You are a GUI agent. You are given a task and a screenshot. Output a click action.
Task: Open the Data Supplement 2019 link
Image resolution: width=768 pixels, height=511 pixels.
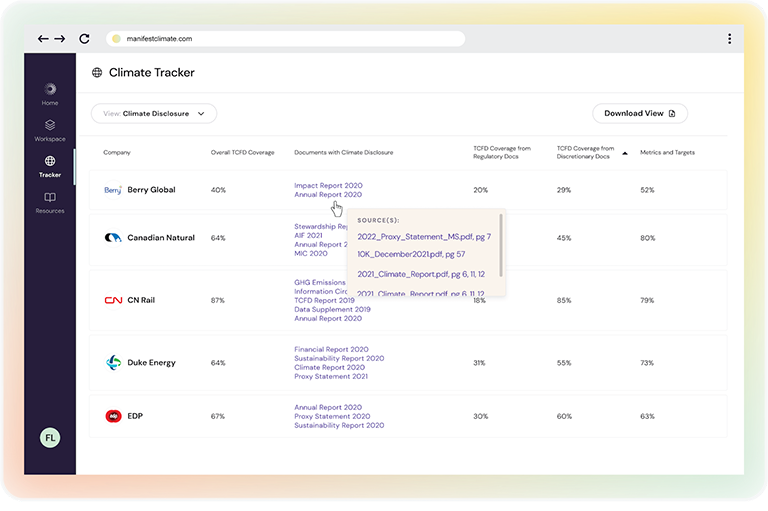point(332,309)
